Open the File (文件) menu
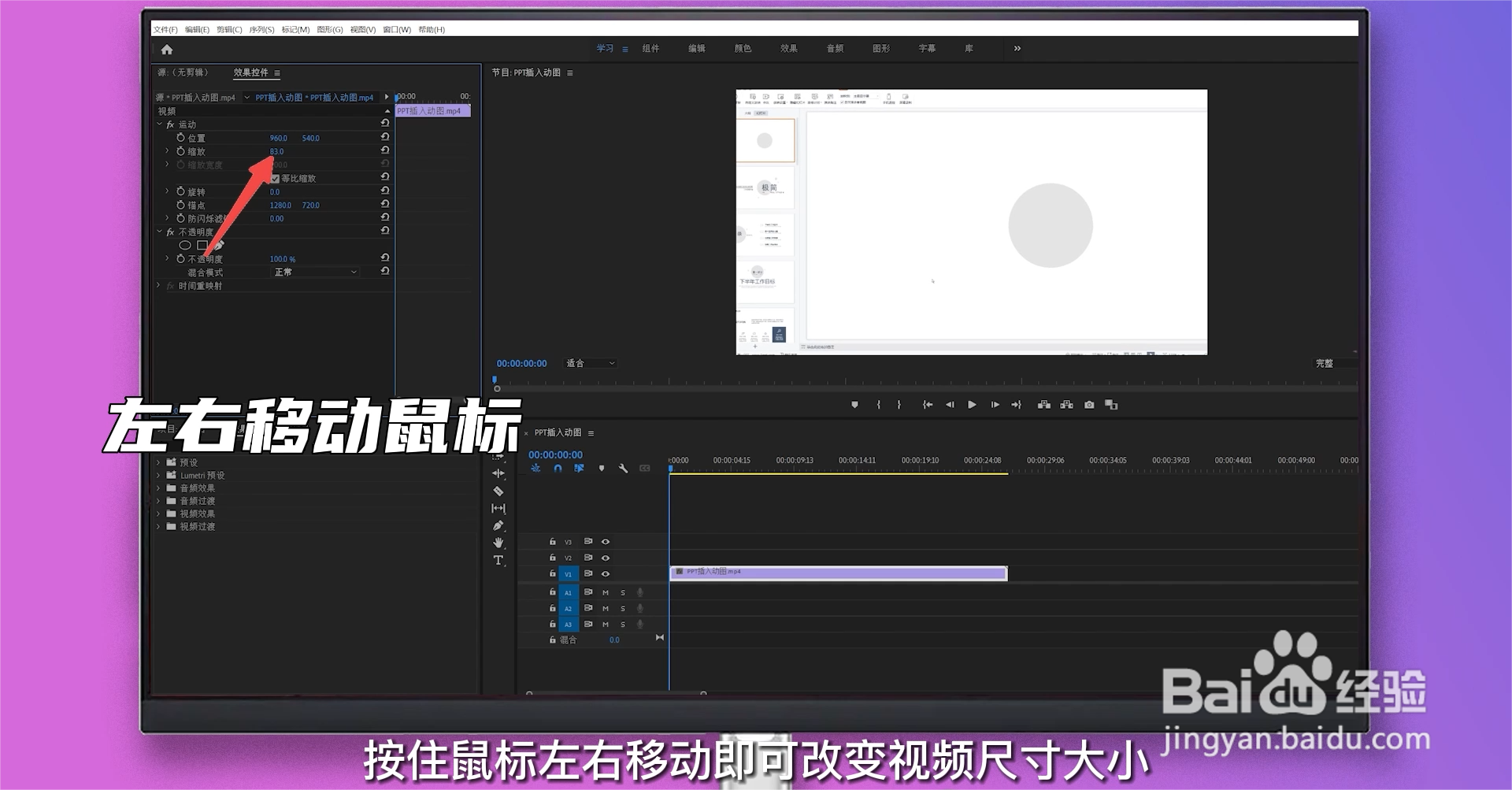 coord(165,29)
